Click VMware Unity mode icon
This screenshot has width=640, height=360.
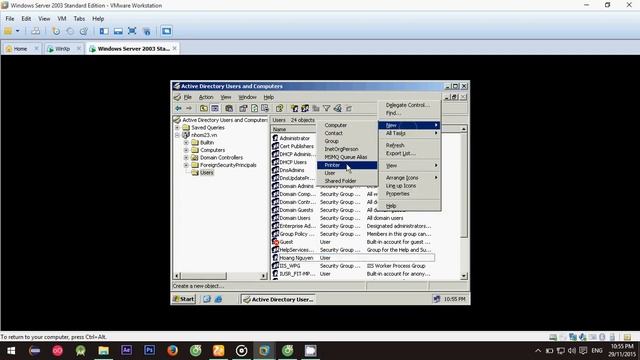[147, 31]
